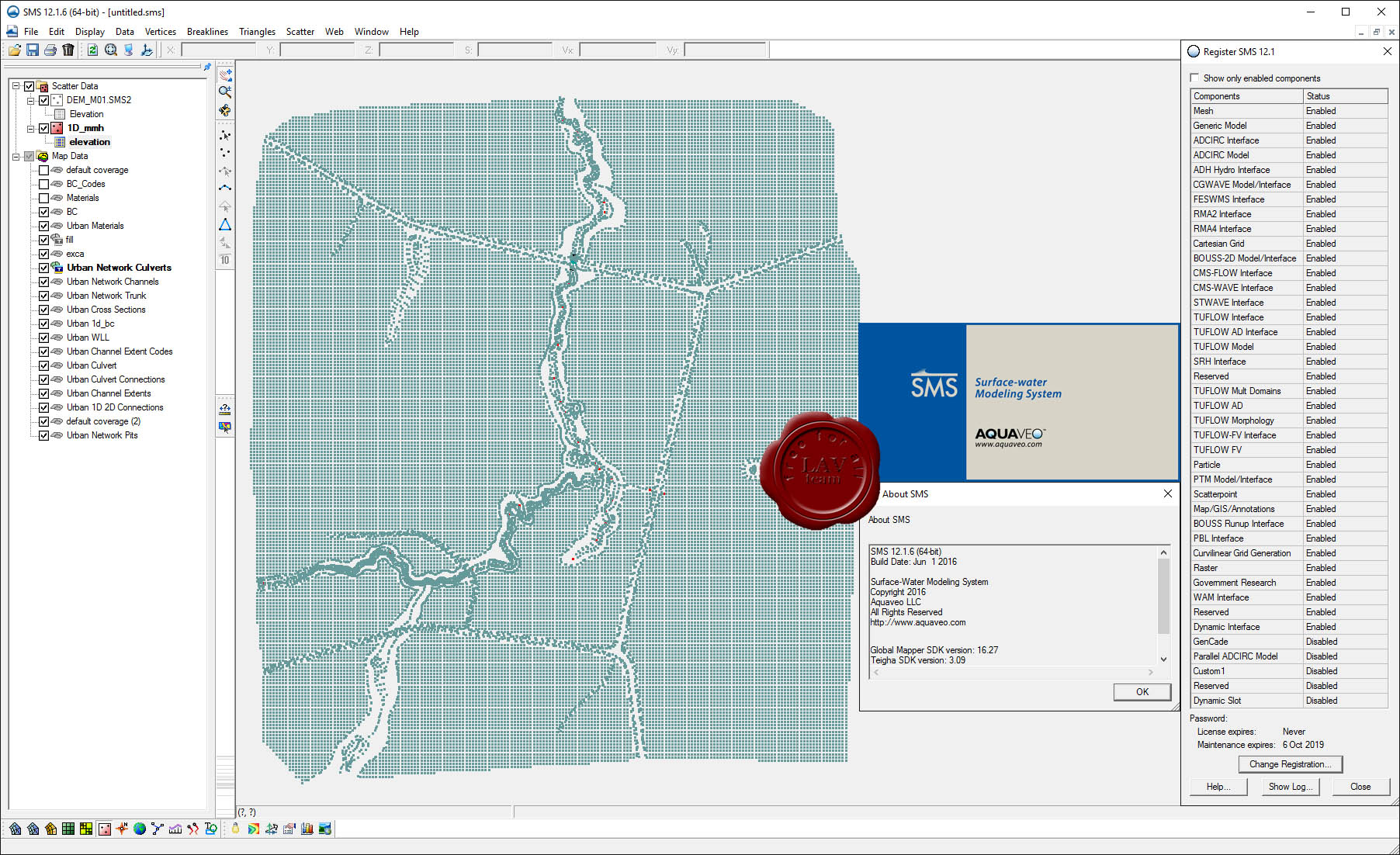The width and height of the screenshot is (1400, 855).
Task: Open the File menu
Action: coord(31,32)
